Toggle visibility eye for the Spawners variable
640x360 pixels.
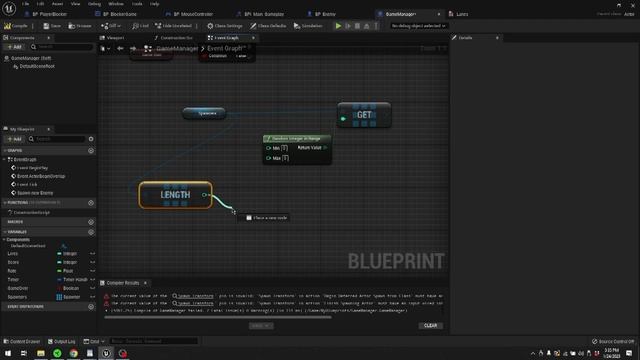point(92,297)
